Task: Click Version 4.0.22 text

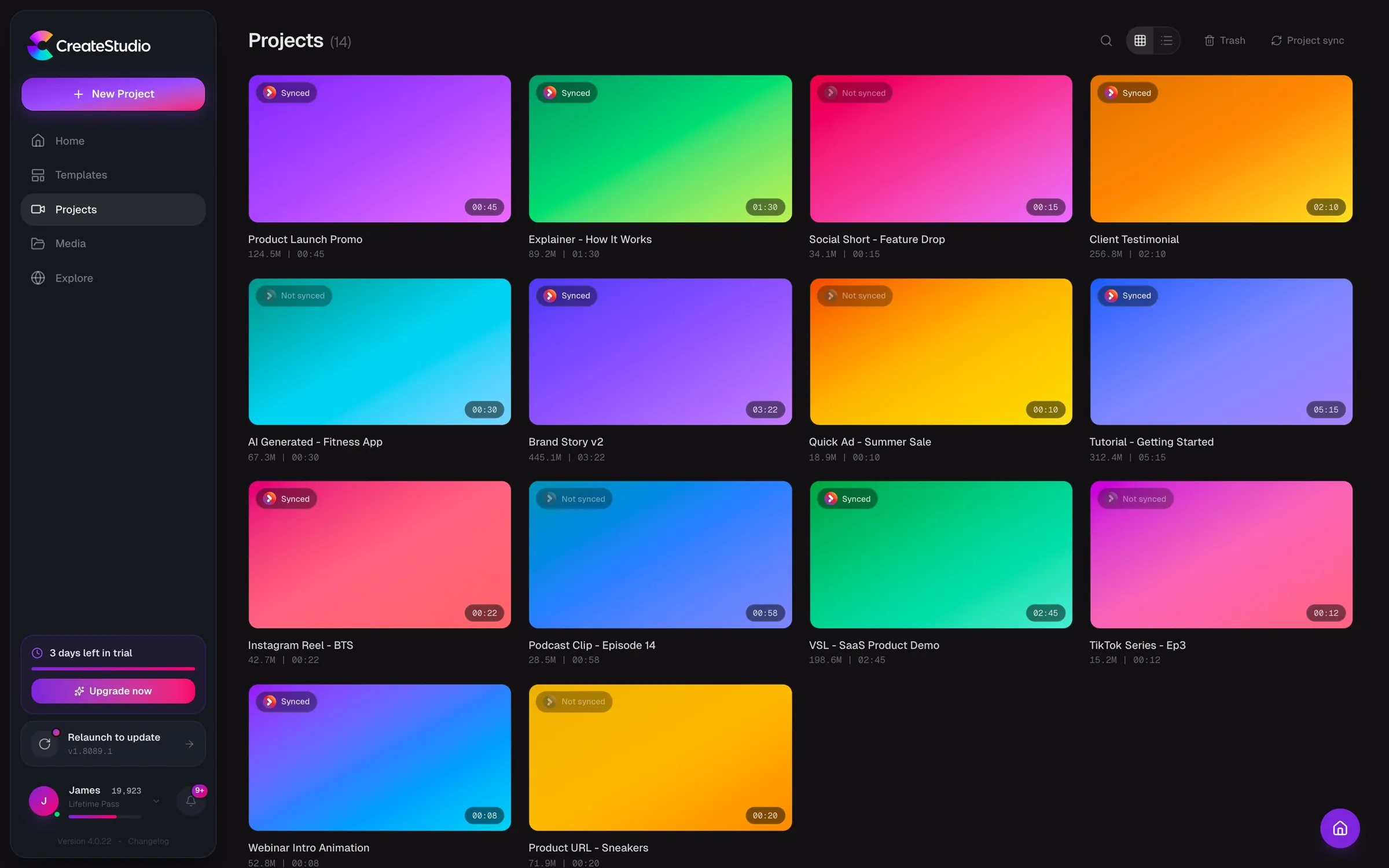Action: 84,841
